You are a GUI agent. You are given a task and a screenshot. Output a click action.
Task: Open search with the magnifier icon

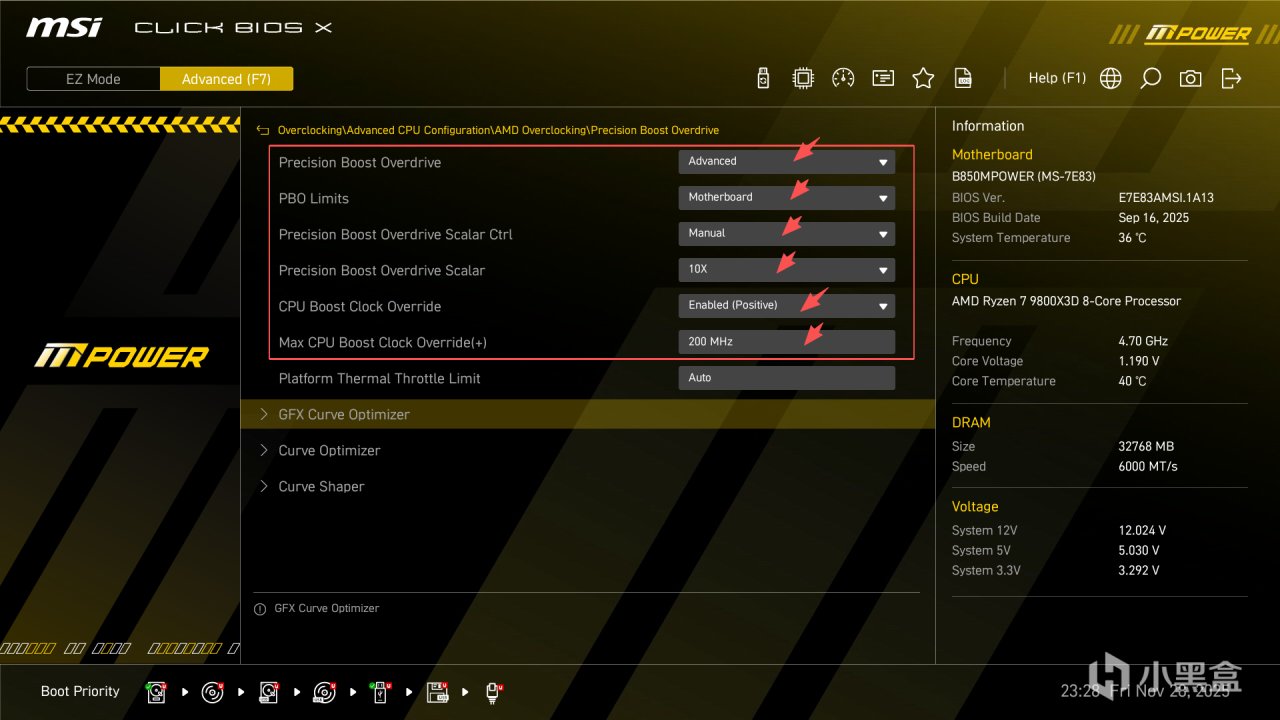tap(1151, 78)
